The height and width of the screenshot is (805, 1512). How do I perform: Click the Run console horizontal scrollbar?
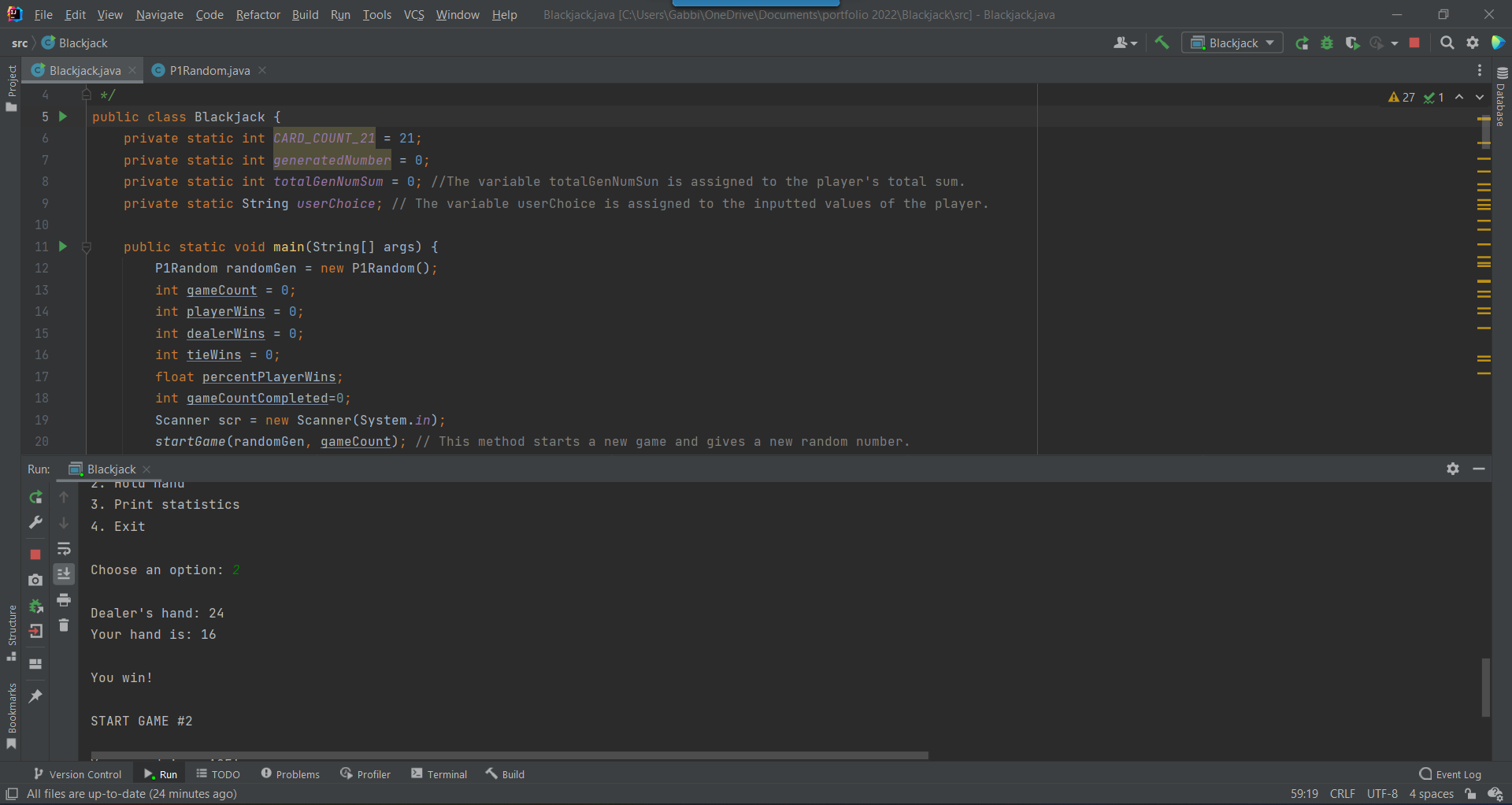(510, 755)
